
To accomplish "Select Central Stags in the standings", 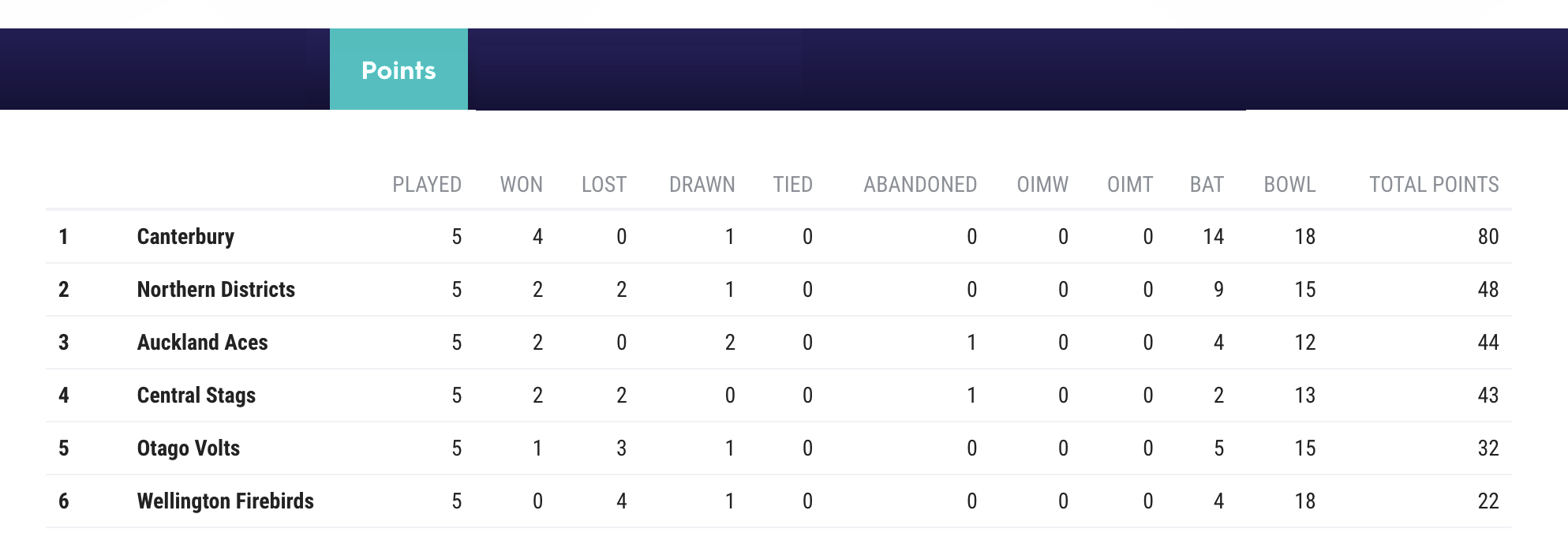I will click(196, 396).
